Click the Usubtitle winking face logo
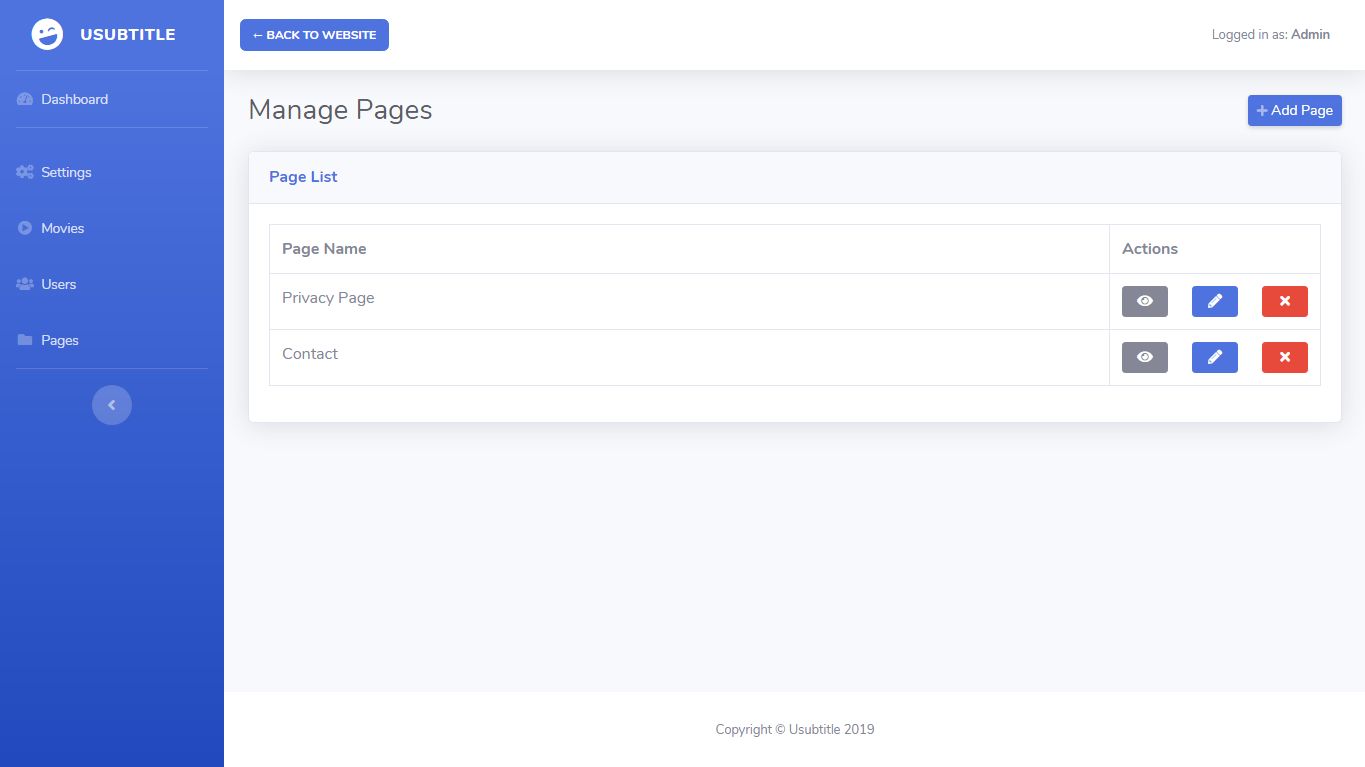Viewport: 1365px width, 767px height. coord(47,35)
